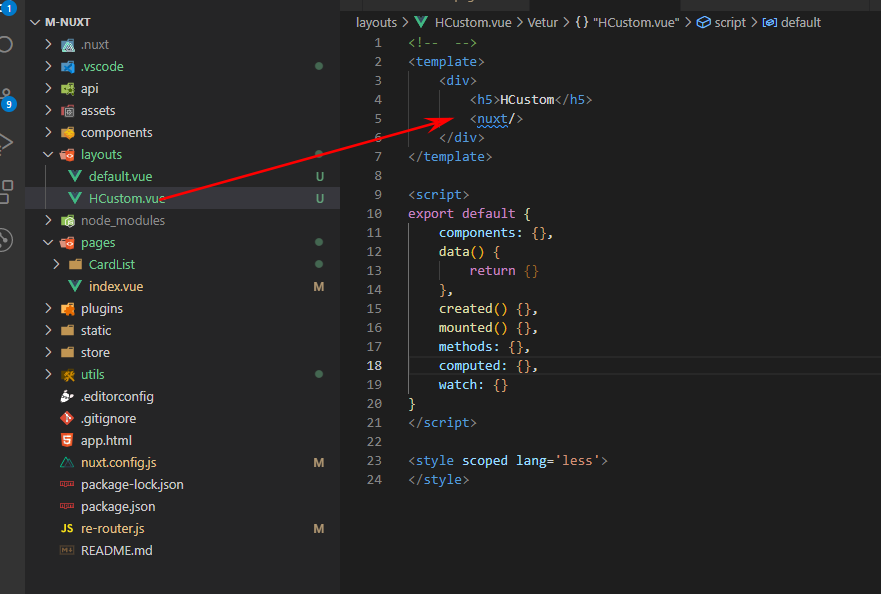Click the store folder icon
This screenshot has width=881, height=594.
click(67, 352)
